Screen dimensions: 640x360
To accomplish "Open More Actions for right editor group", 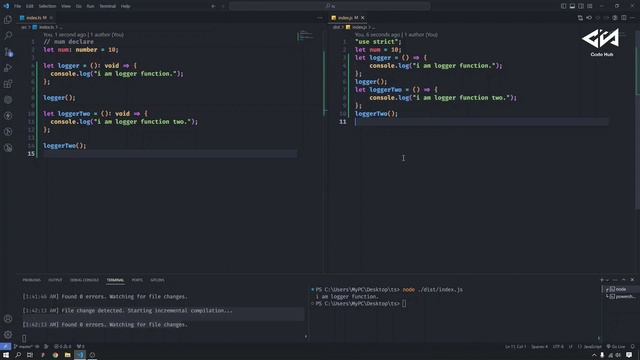I will [632, 18].
